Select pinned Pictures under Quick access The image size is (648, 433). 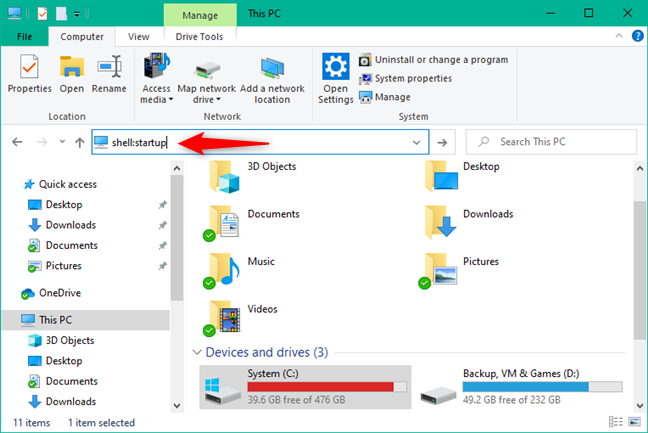(55, 266)
